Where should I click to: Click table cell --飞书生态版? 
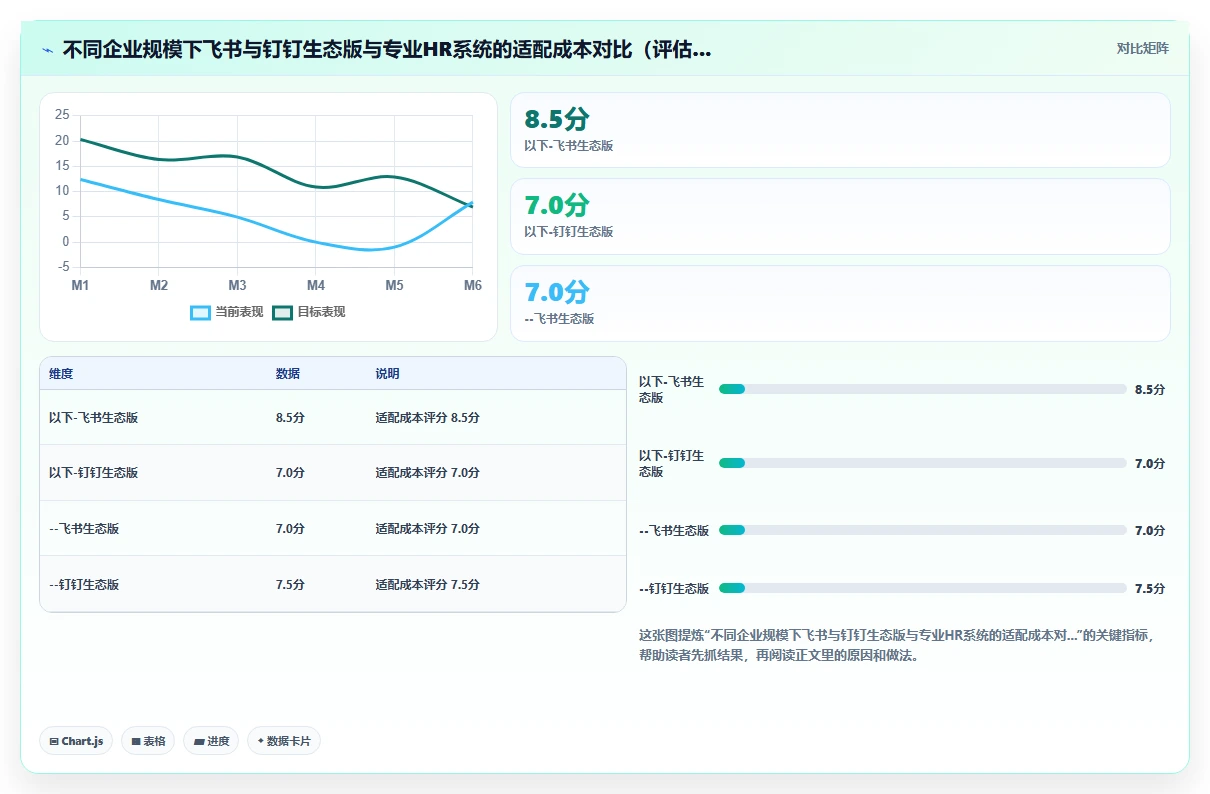click(x=84, y=529)
